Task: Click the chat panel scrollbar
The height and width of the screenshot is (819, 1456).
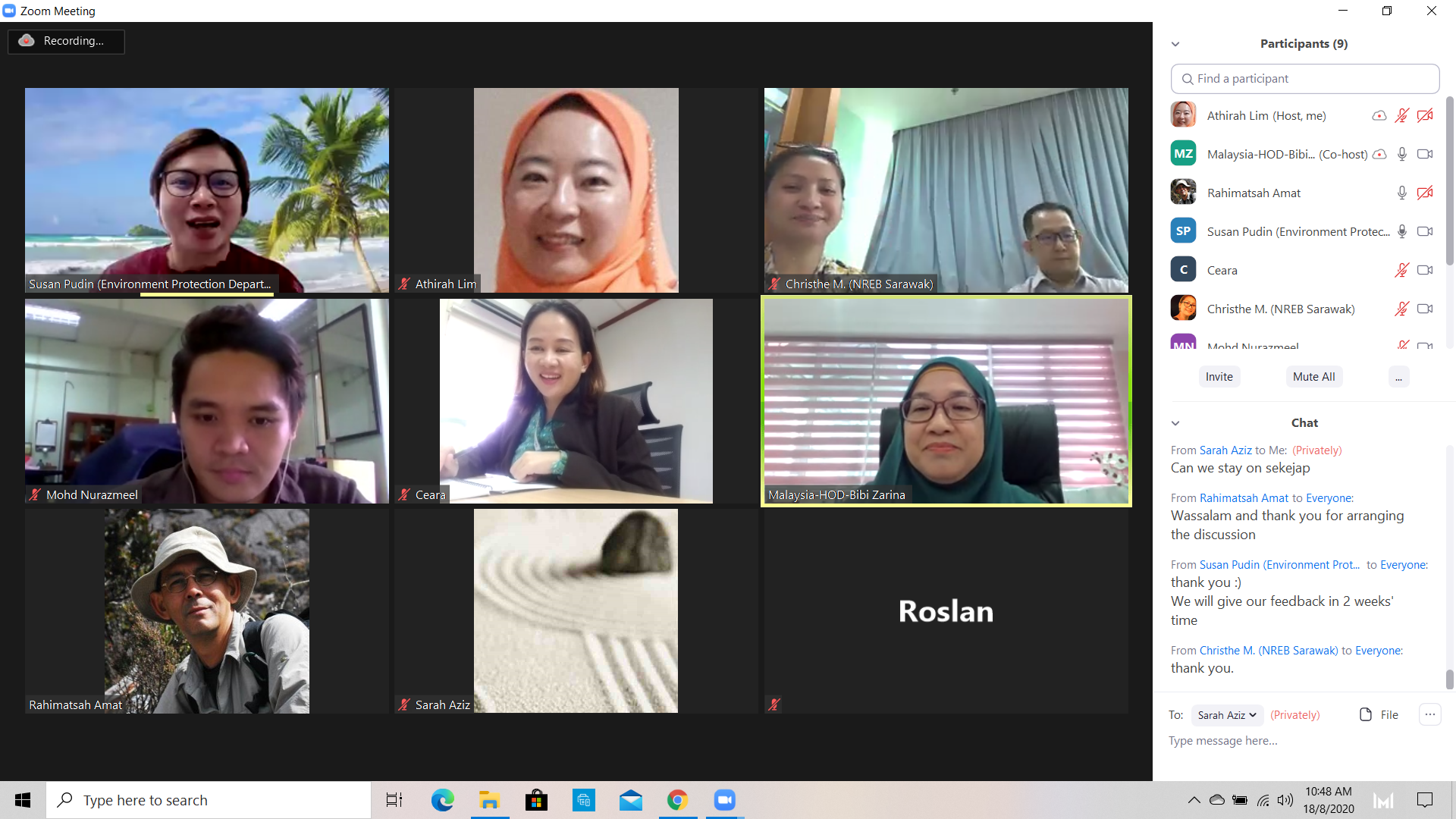Action: pyautogui.click(x=1450, y=679)
